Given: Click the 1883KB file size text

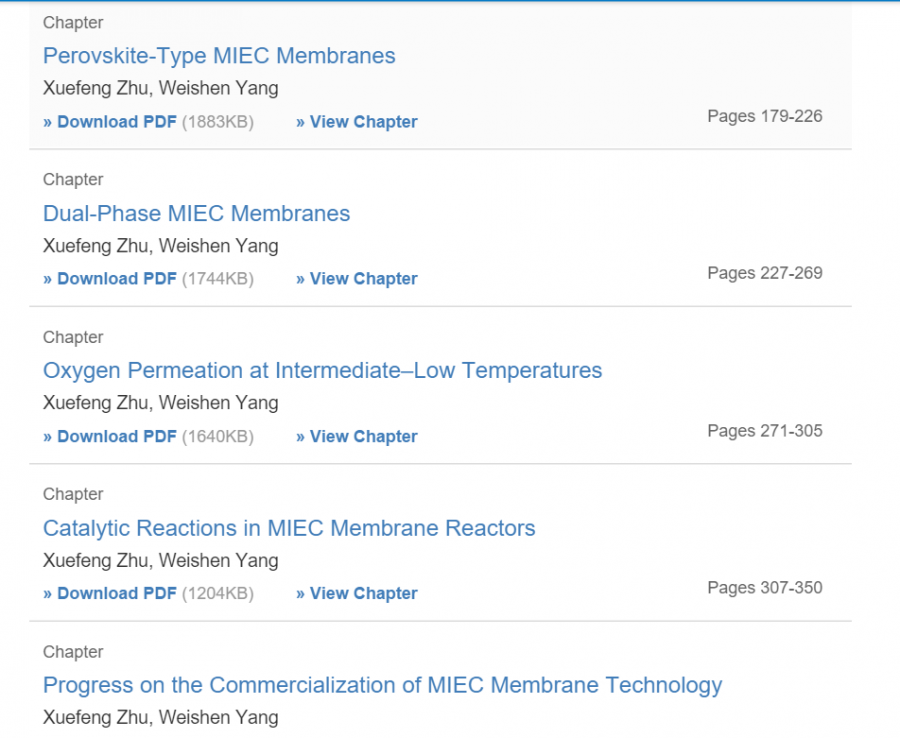Looking at the screenshot, I should coord(218,122).
